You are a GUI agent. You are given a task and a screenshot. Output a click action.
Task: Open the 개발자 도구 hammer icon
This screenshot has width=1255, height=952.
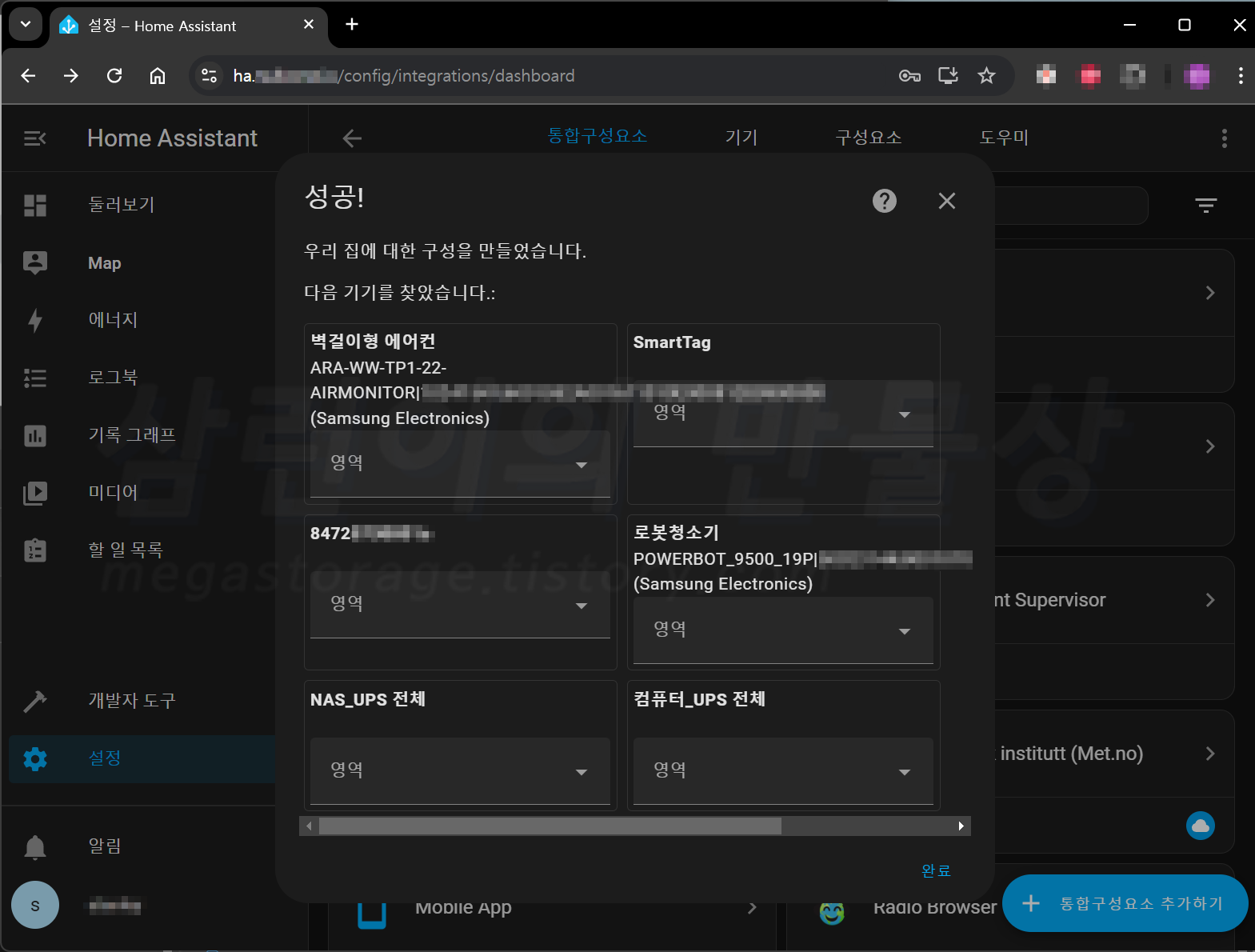coord(35,701)
